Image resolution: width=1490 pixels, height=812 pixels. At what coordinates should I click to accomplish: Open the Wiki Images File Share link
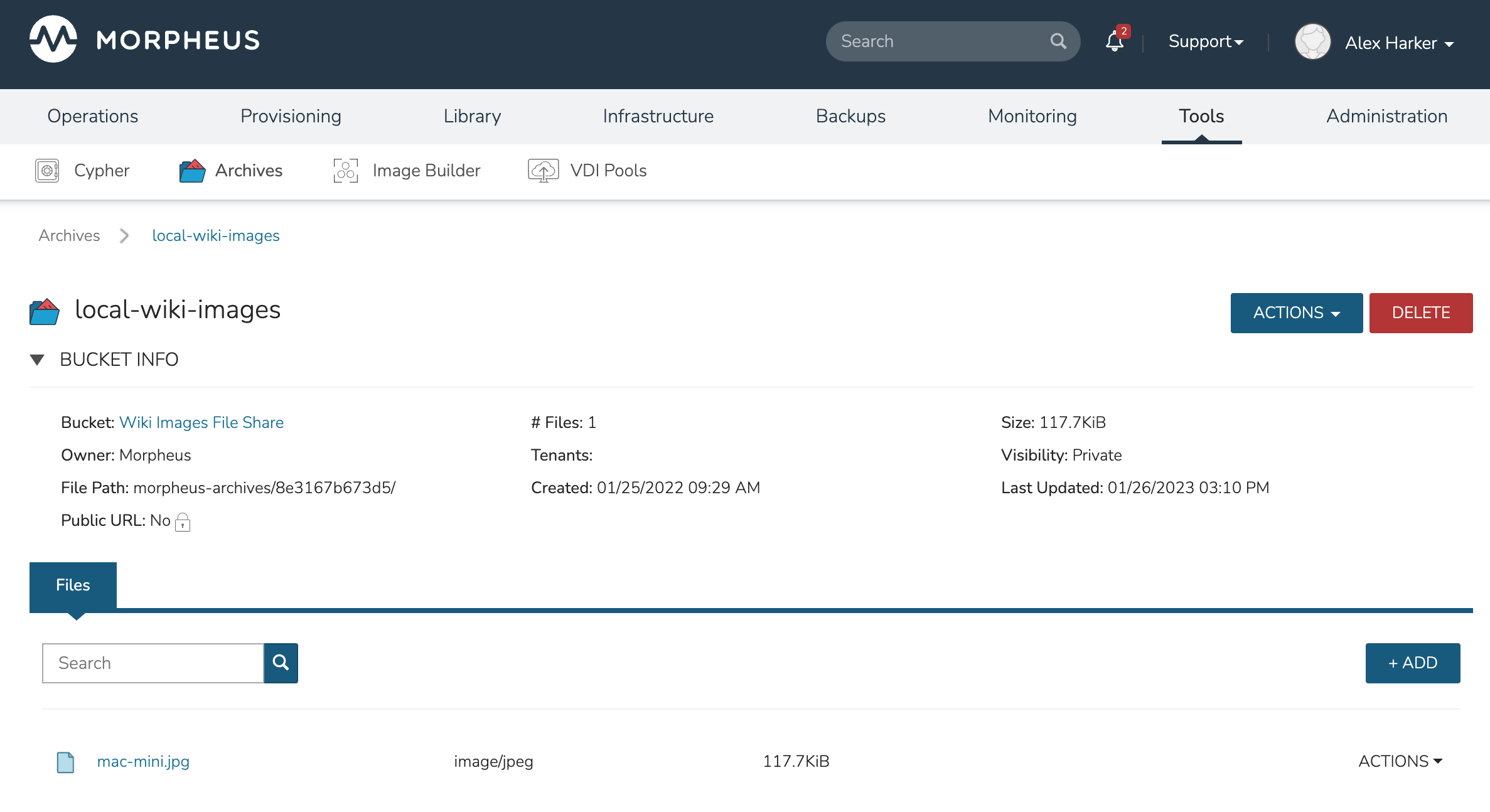201,422
